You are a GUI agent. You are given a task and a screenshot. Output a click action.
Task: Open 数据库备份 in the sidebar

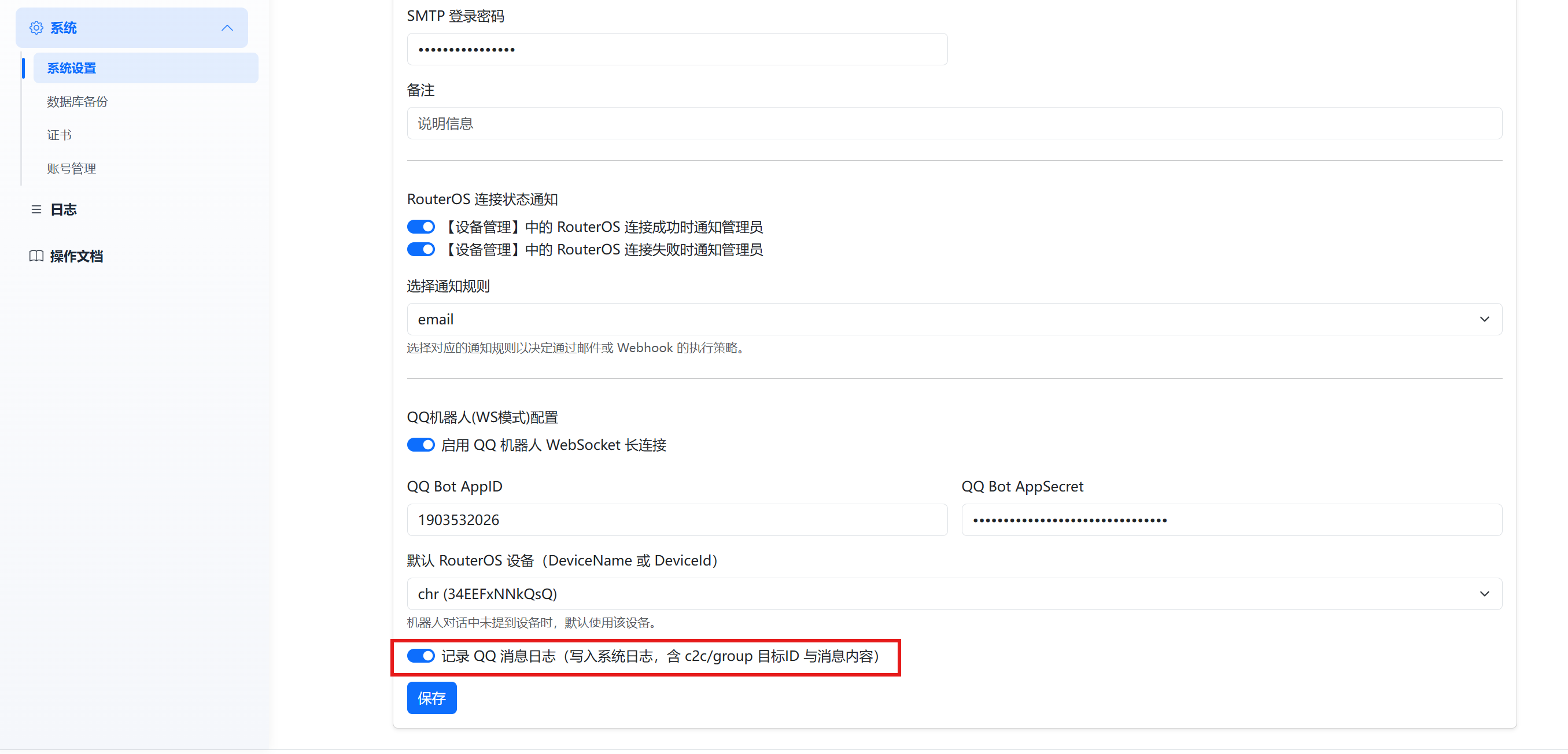point(78,102)
